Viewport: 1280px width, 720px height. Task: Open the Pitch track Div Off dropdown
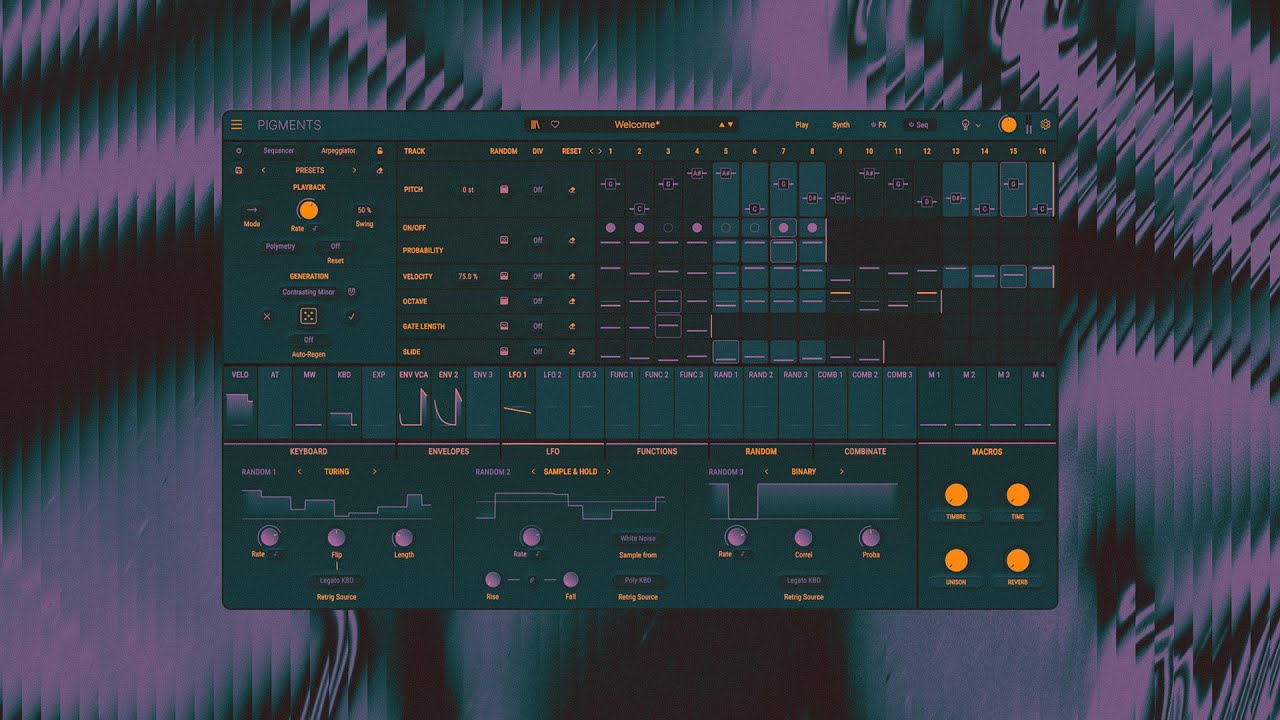[x=537, y=189]
